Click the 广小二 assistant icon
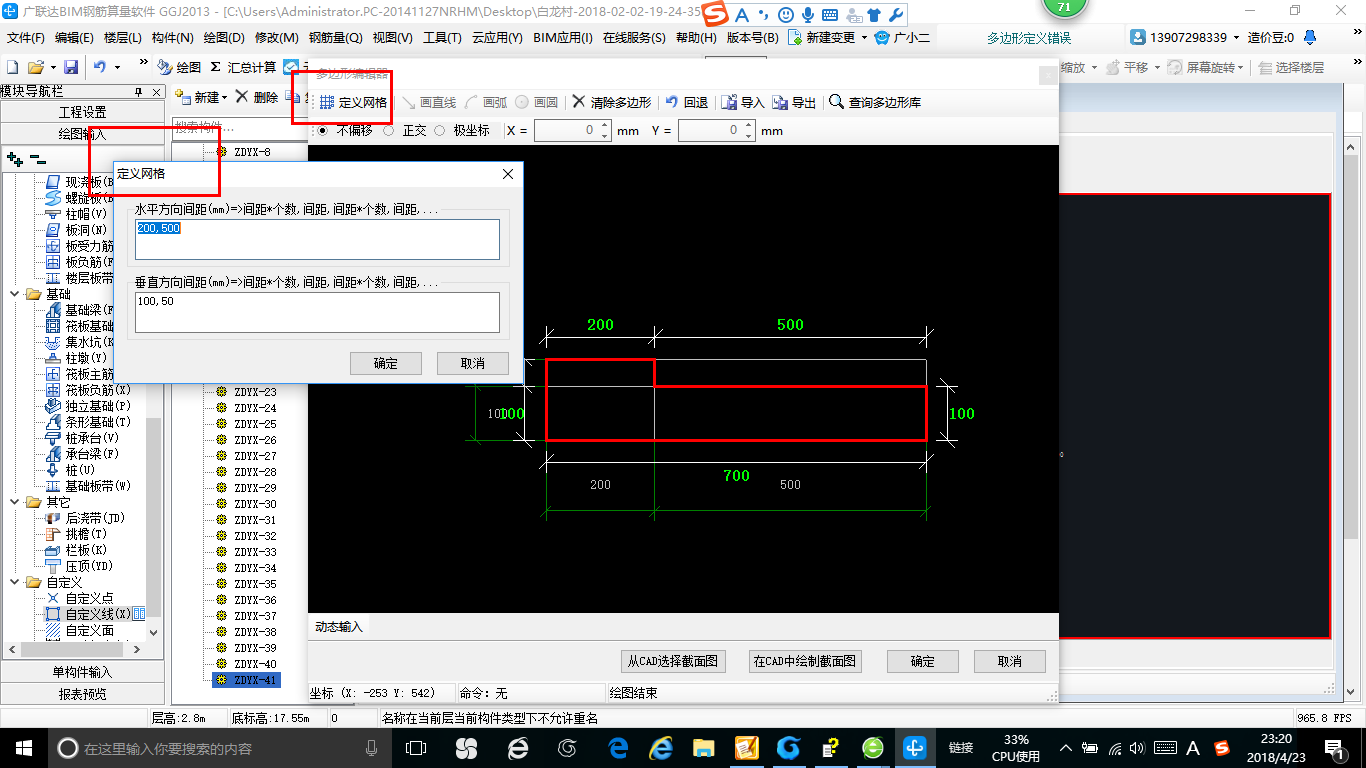Screen dimensions: 1366x768 (x=902, y=37)
